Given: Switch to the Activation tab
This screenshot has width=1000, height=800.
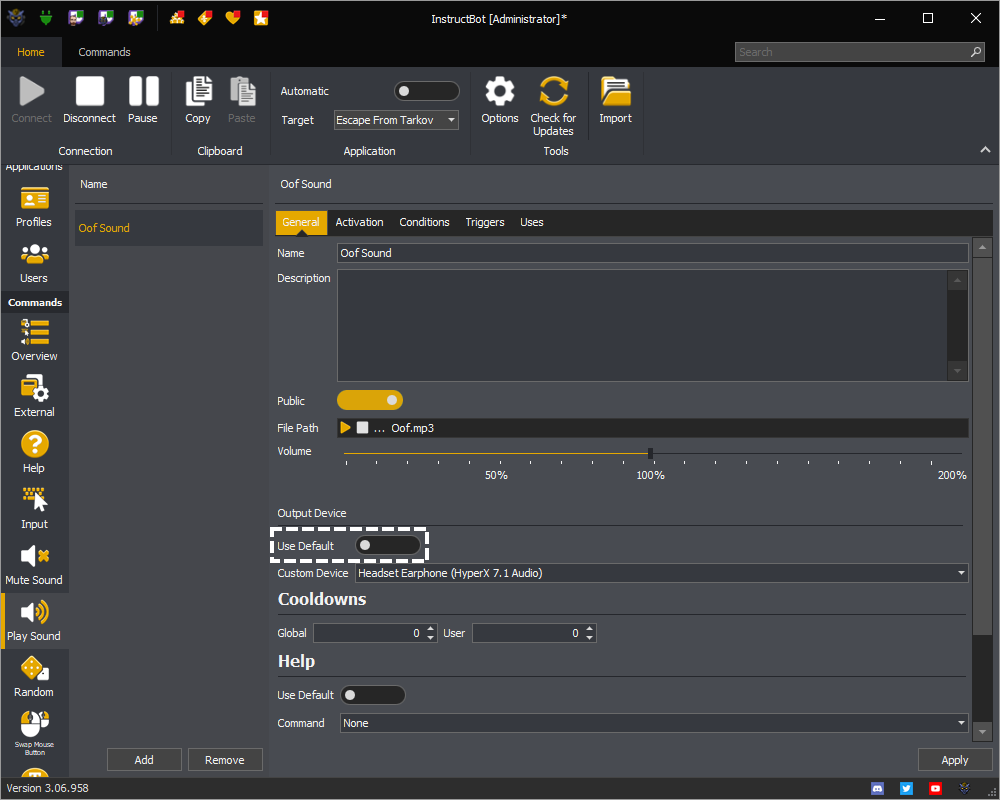Looking at the screenshot, I should coord(360,222).
